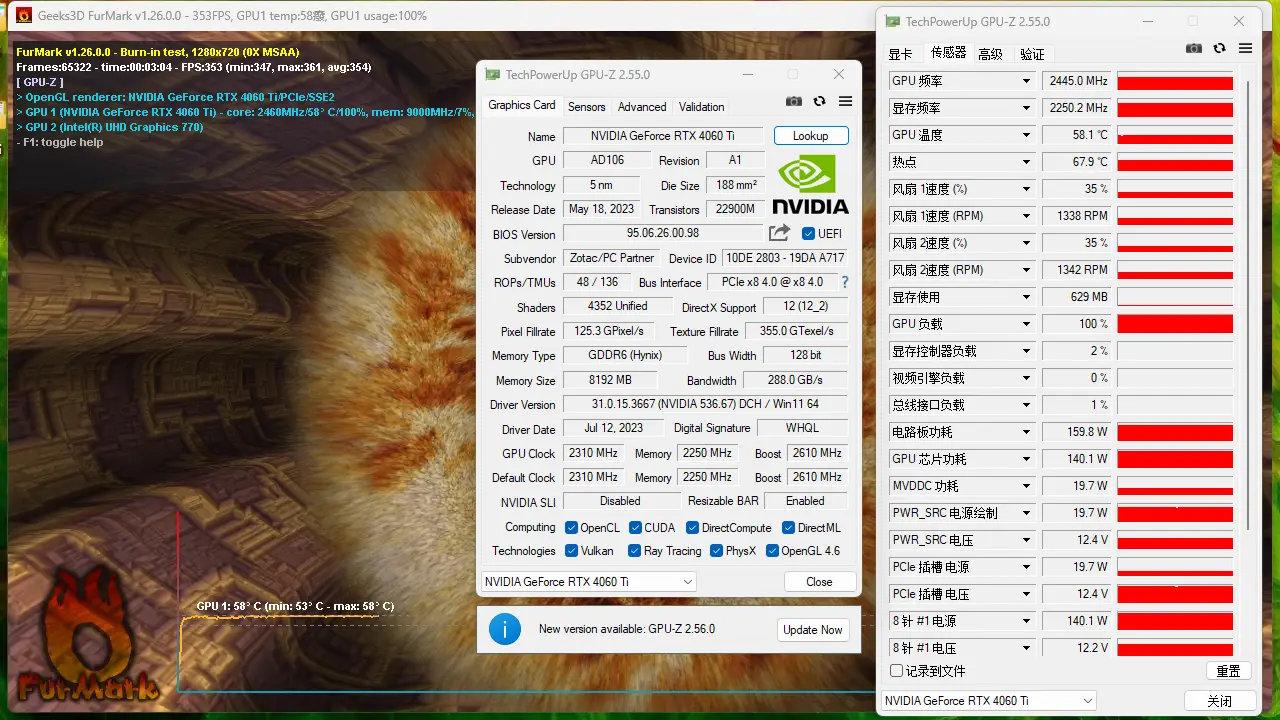Switch to the 高级 tab in the sensor window
This screenshot has width=1280, height=720.
tap(990, 54)
